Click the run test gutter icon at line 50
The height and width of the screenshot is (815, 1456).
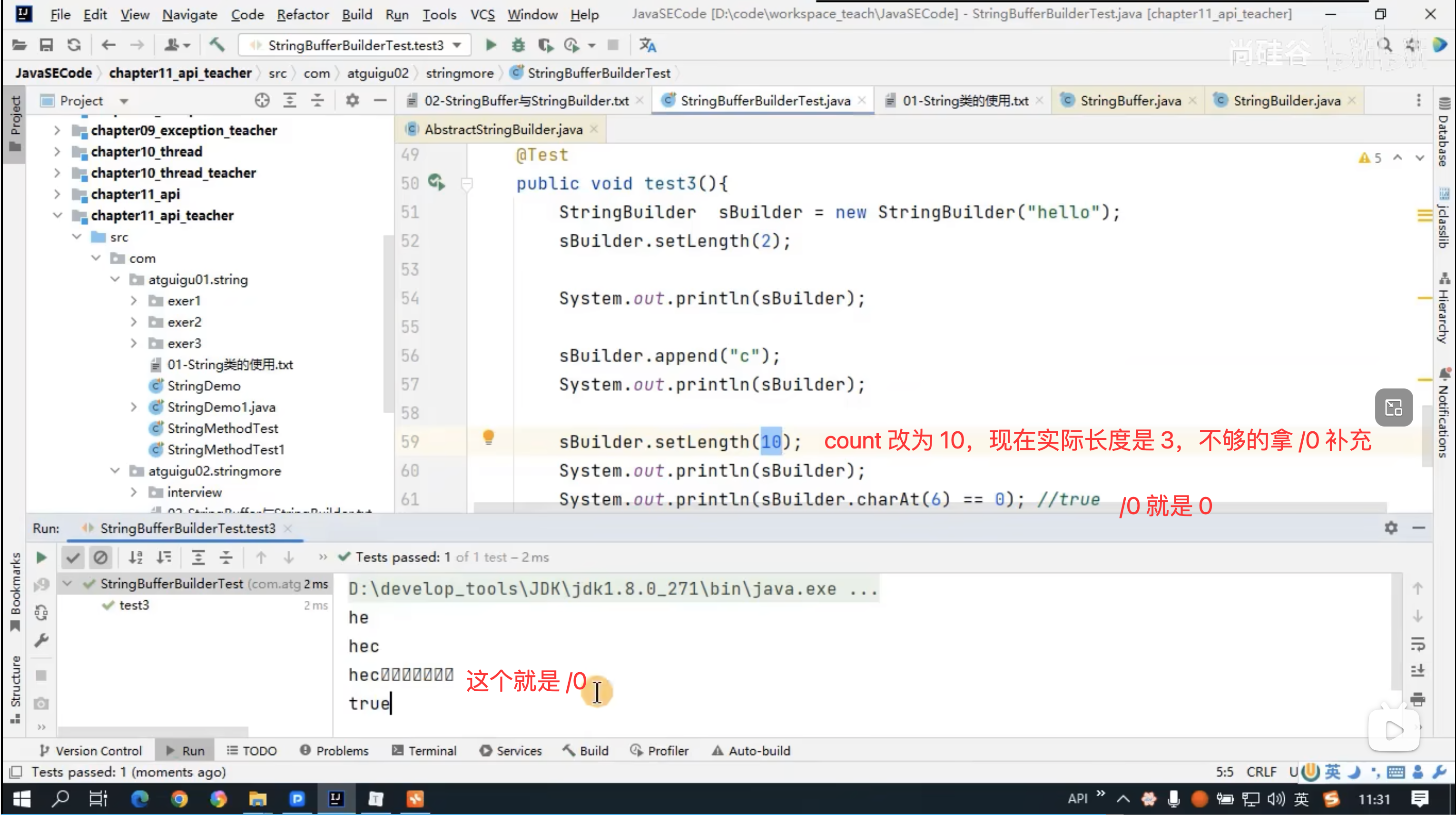coord(436,182)
